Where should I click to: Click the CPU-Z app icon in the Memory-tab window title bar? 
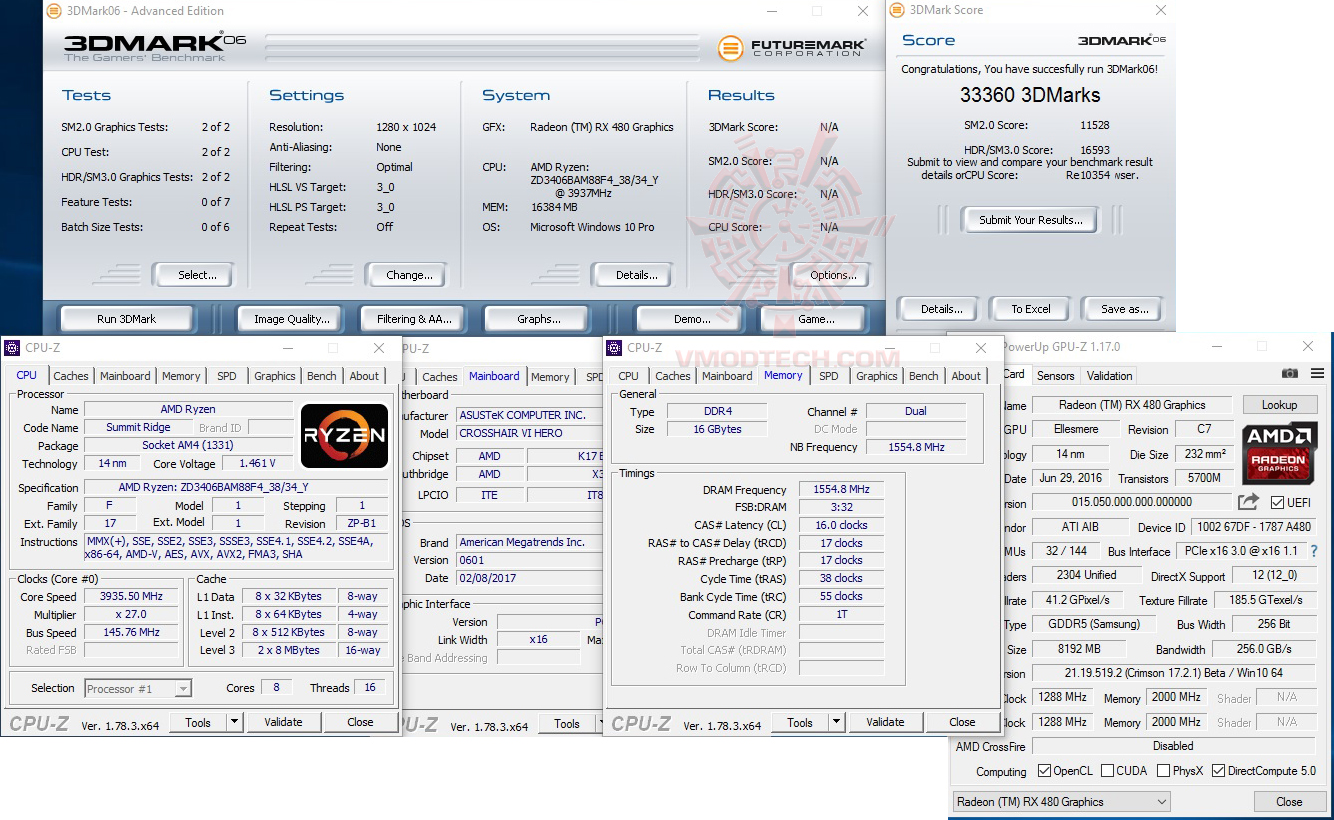615,348
